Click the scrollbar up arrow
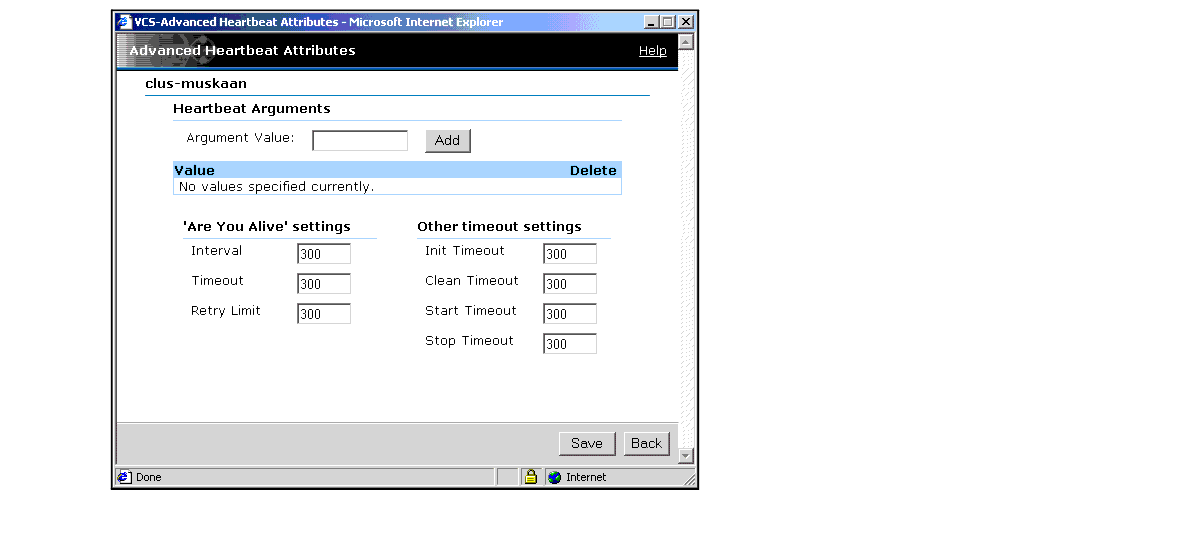This screenshot has height=537, width=1184. click(685, 42)
